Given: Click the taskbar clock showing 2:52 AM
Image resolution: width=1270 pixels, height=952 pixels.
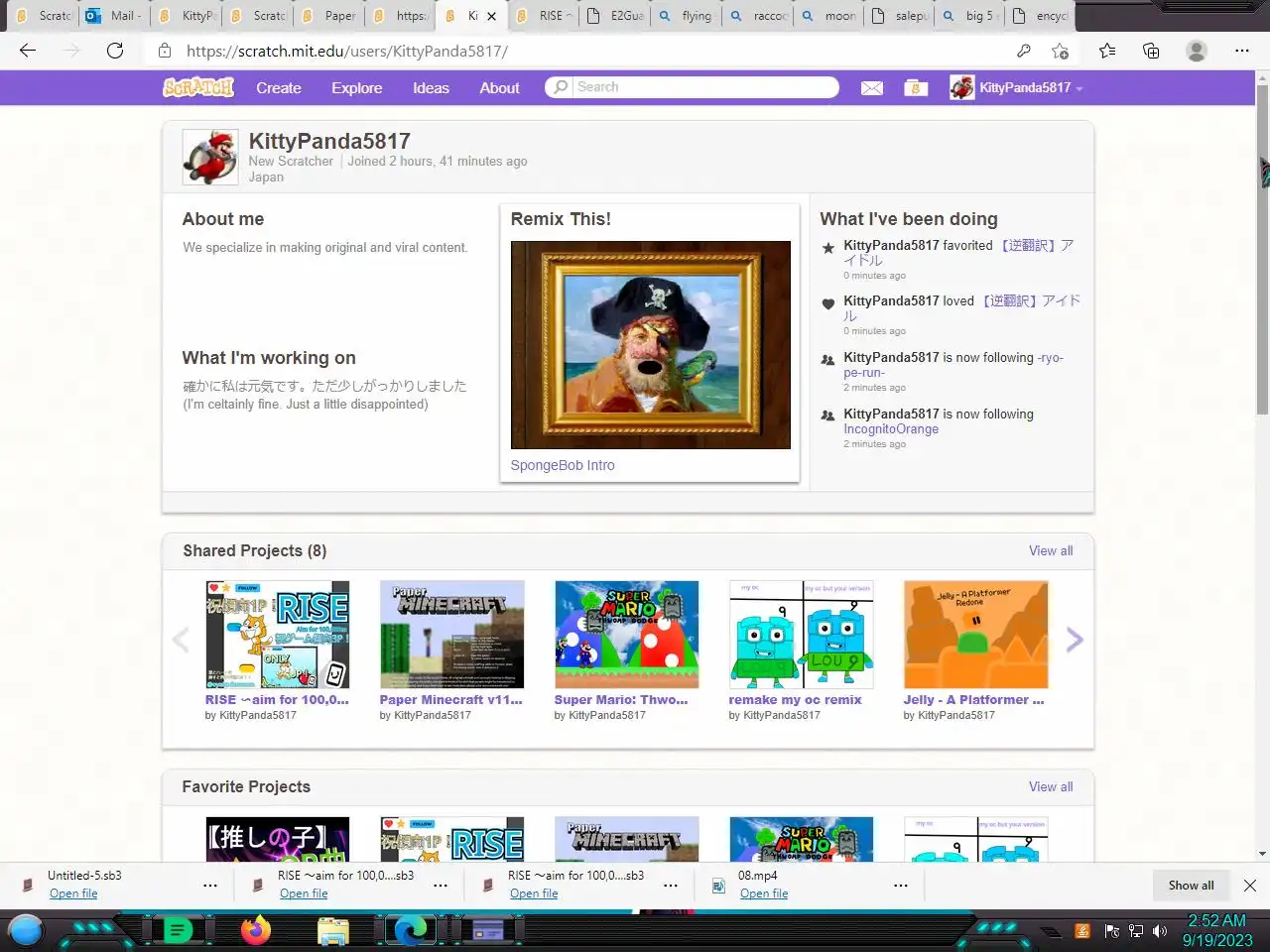Looking at the screenshot, I should click(x=1216, y=930).
